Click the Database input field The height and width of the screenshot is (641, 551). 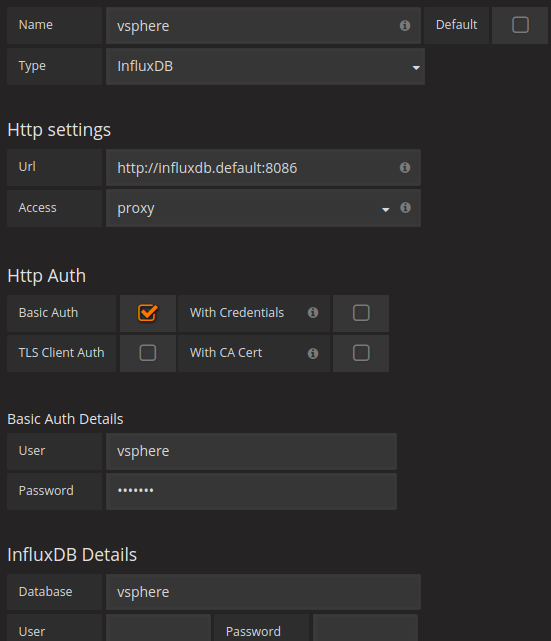pyautogui.click(x=263, y=592)
